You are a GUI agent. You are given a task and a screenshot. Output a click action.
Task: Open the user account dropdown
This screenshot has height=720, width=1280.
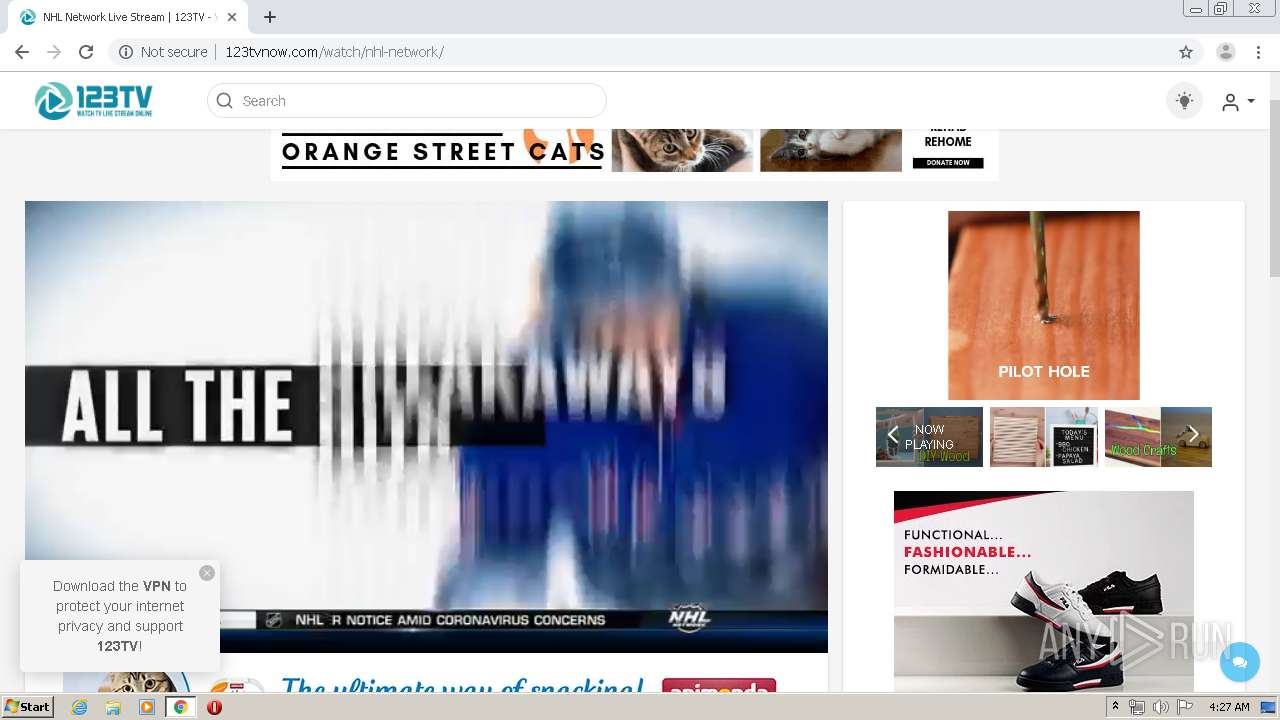(x=1238, y=102)
